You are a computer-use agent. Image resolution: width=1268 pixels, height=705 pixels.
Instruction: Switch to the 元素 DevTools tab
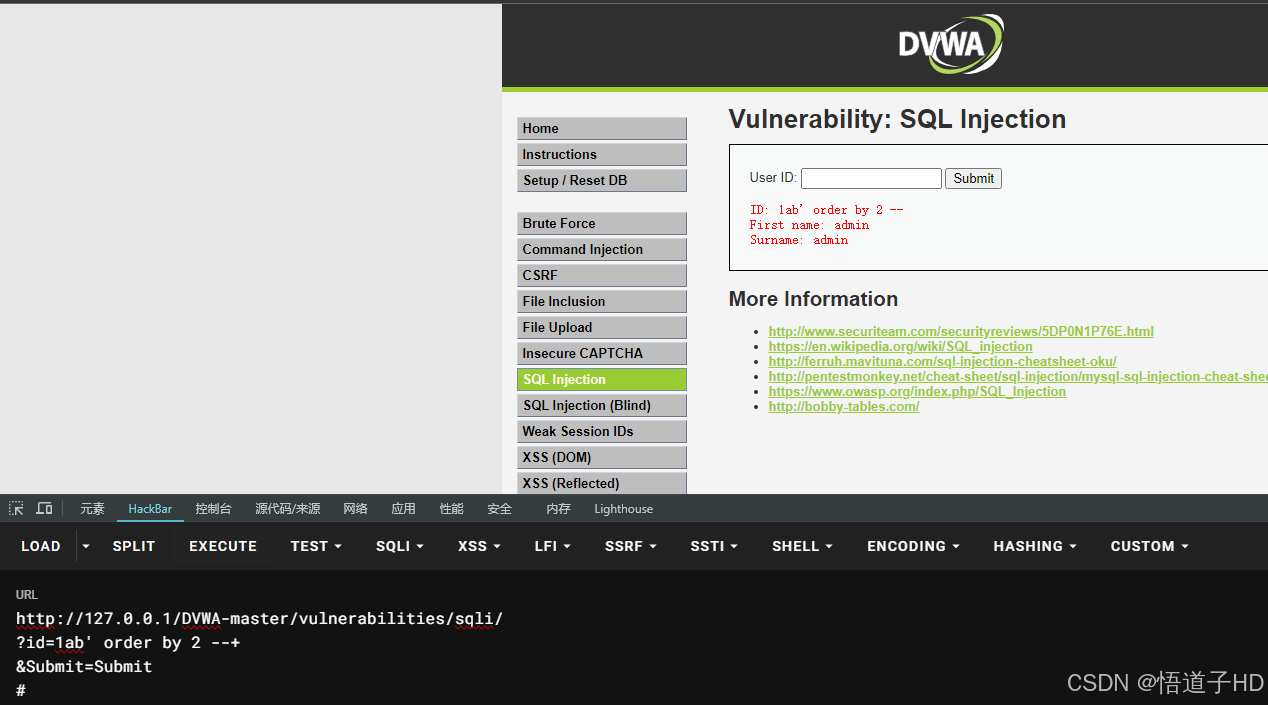[x=93, y=509]
